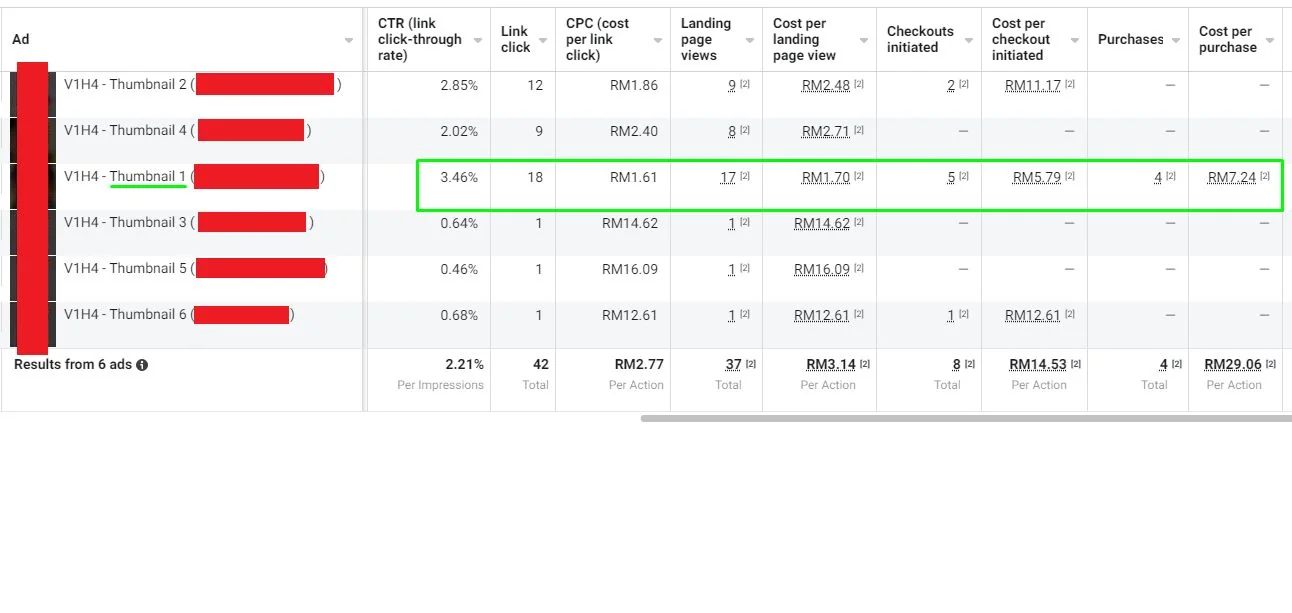Screen dimensions: 1292x613
Task: Click the 2.02% CTR value
Action: click(459, 131)
